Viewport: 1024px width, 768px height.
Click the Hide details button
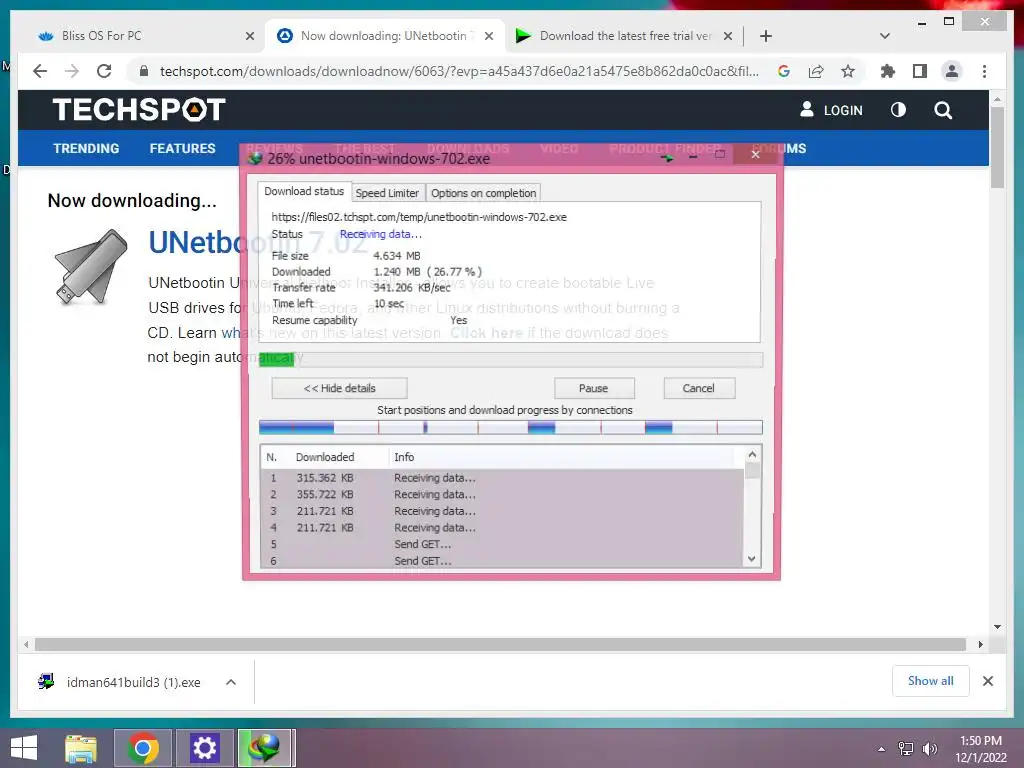339,388
